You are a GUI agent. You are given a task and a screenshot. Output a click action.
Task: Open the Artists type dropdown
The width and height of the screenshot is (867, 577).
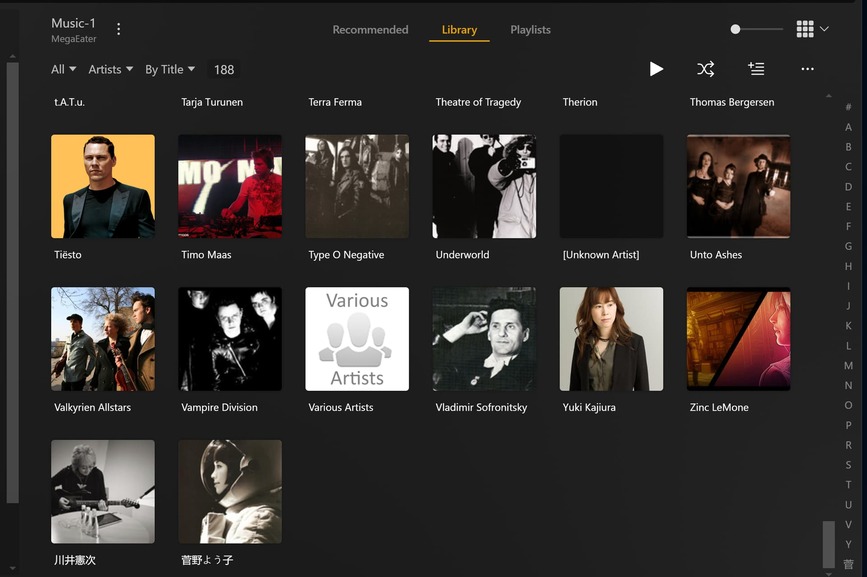click(x=111, y=70)
